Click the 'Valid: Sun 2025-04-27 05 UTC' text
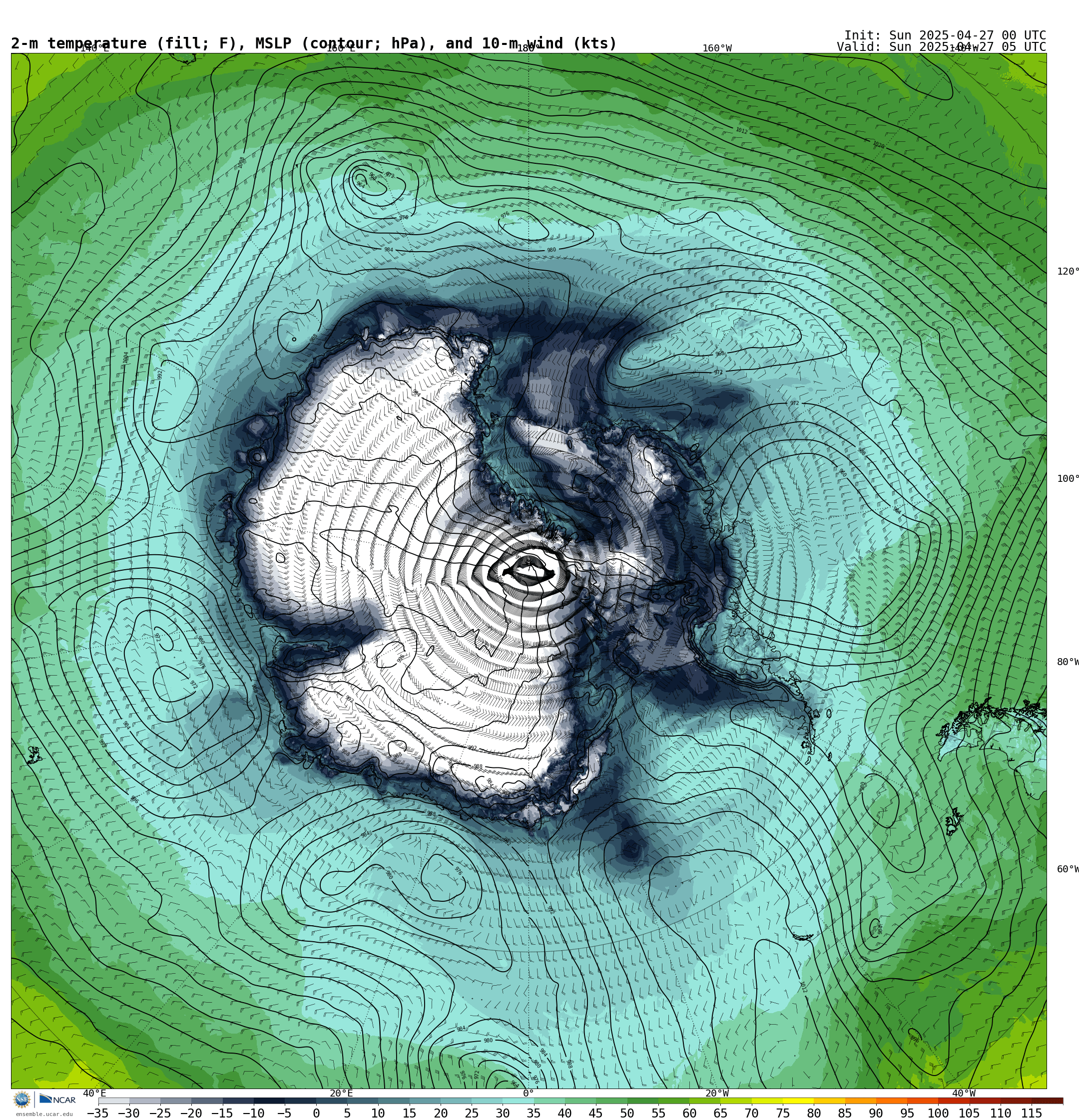This screenshot has height=1120, width=1079. point(941,47)
